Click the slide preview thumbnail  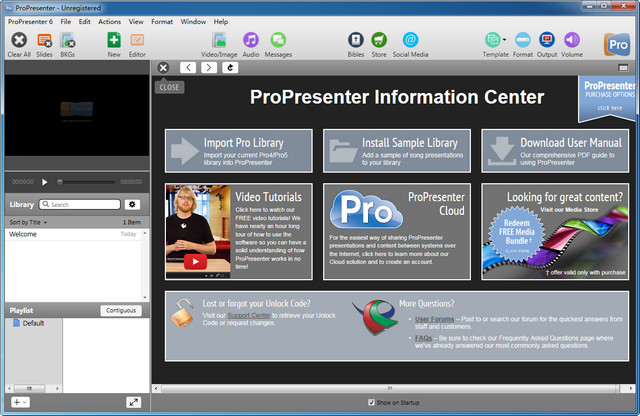(77, 115)
